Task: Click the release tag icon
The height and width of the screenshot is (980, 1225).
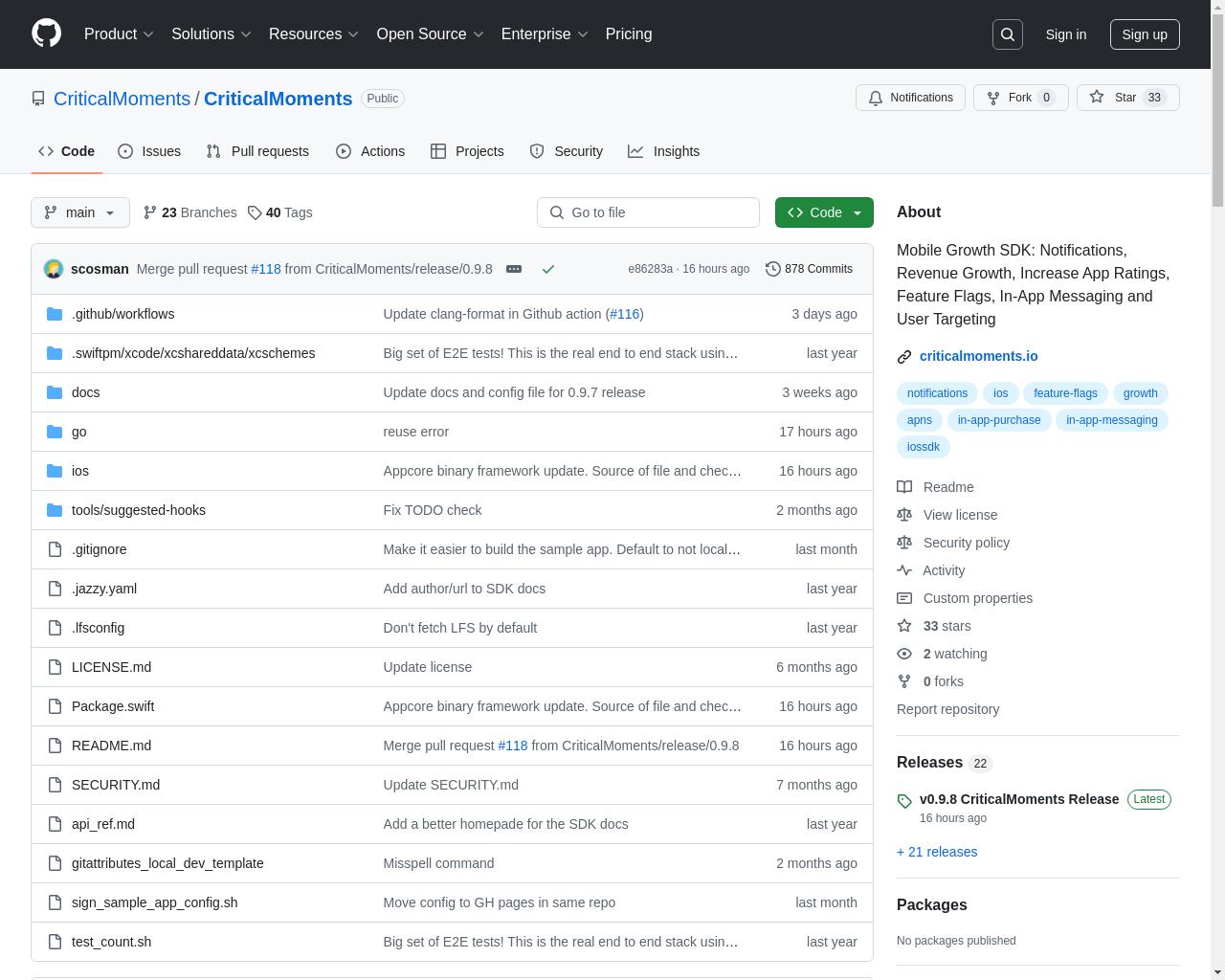Action: point(904,801)
